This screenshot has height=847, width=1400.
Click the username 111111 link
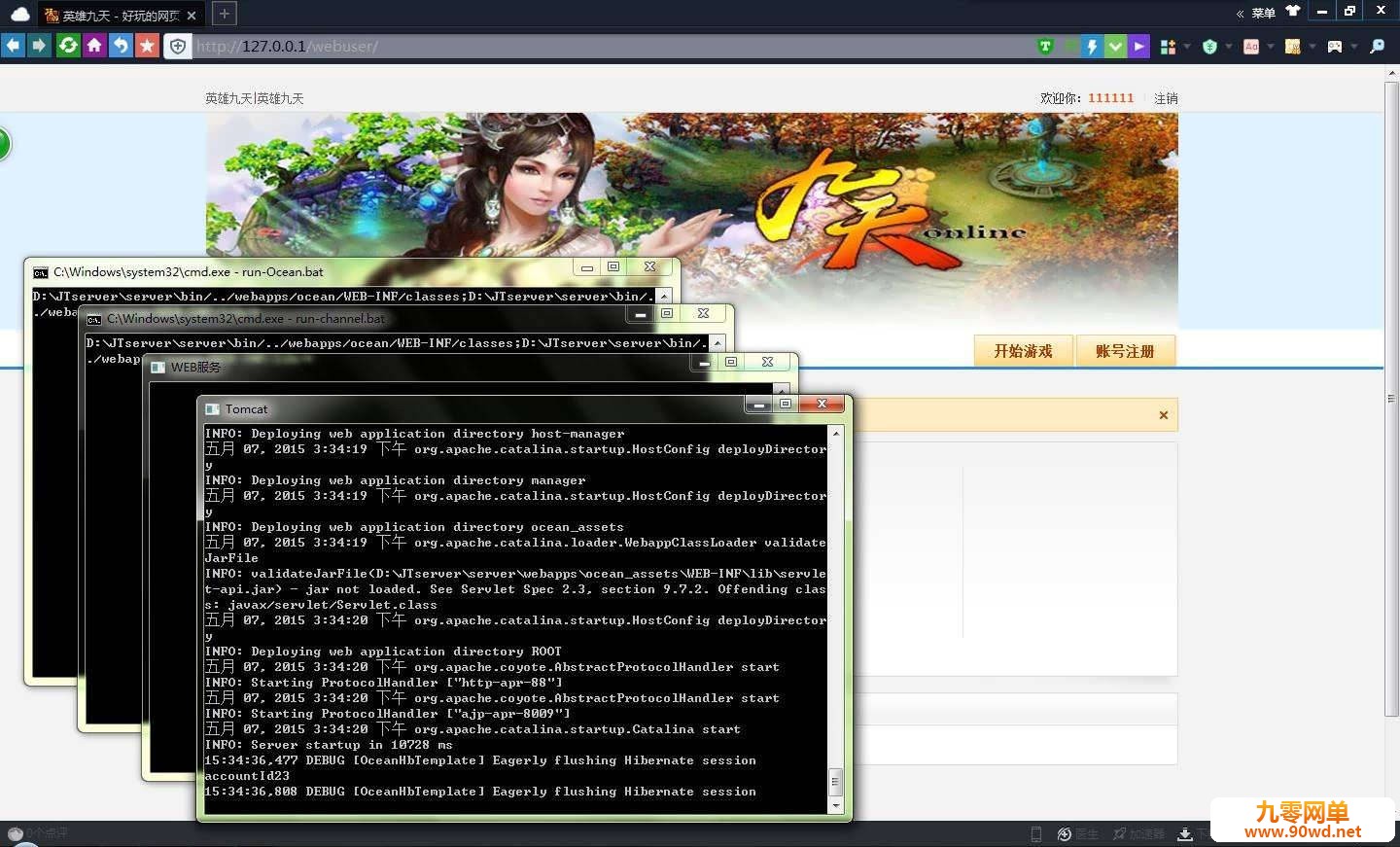click(1110, 98)
